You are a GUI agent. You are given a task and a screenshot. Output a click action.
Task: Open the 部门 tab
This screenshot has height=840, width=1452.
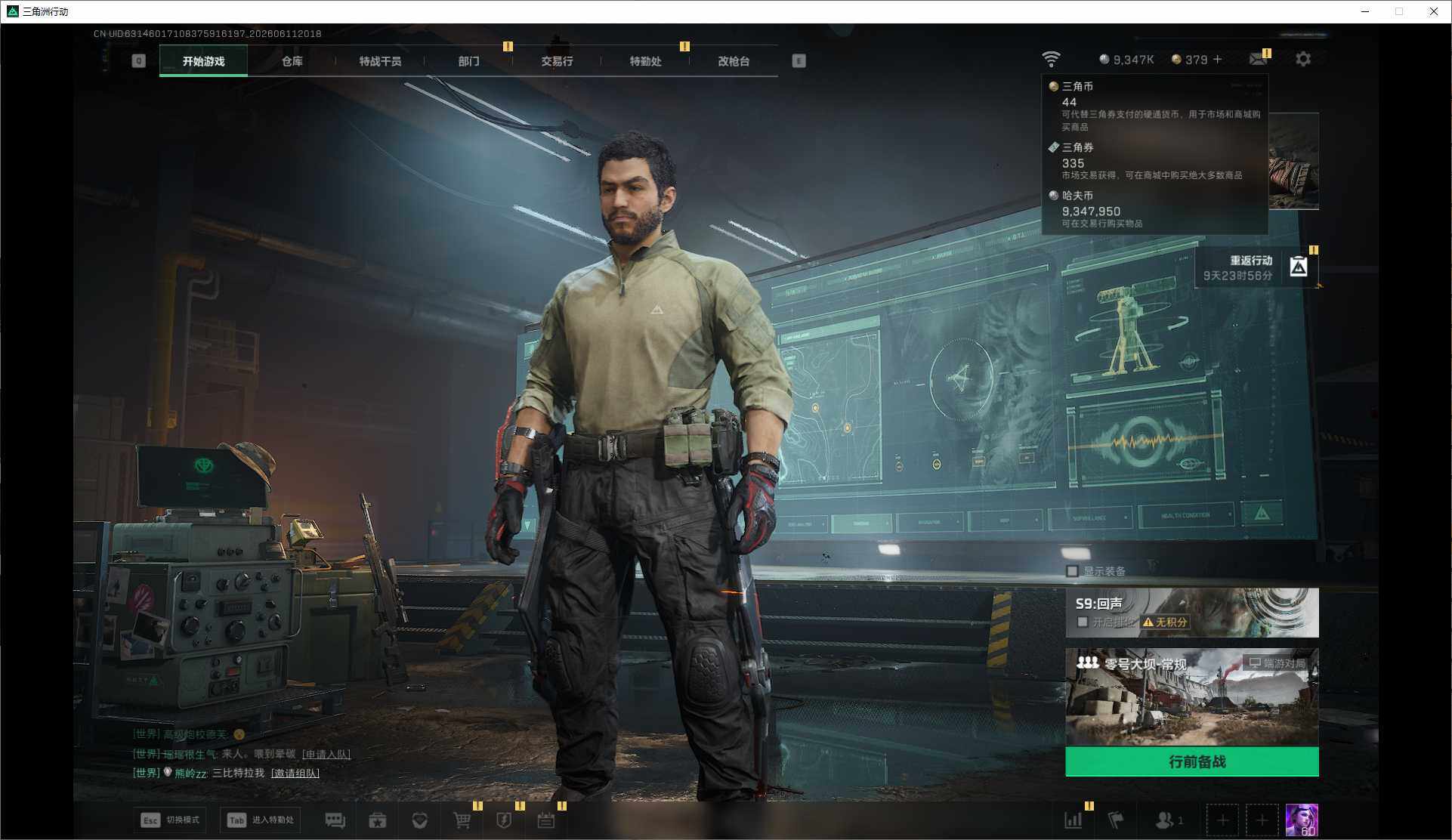(468, 61)
